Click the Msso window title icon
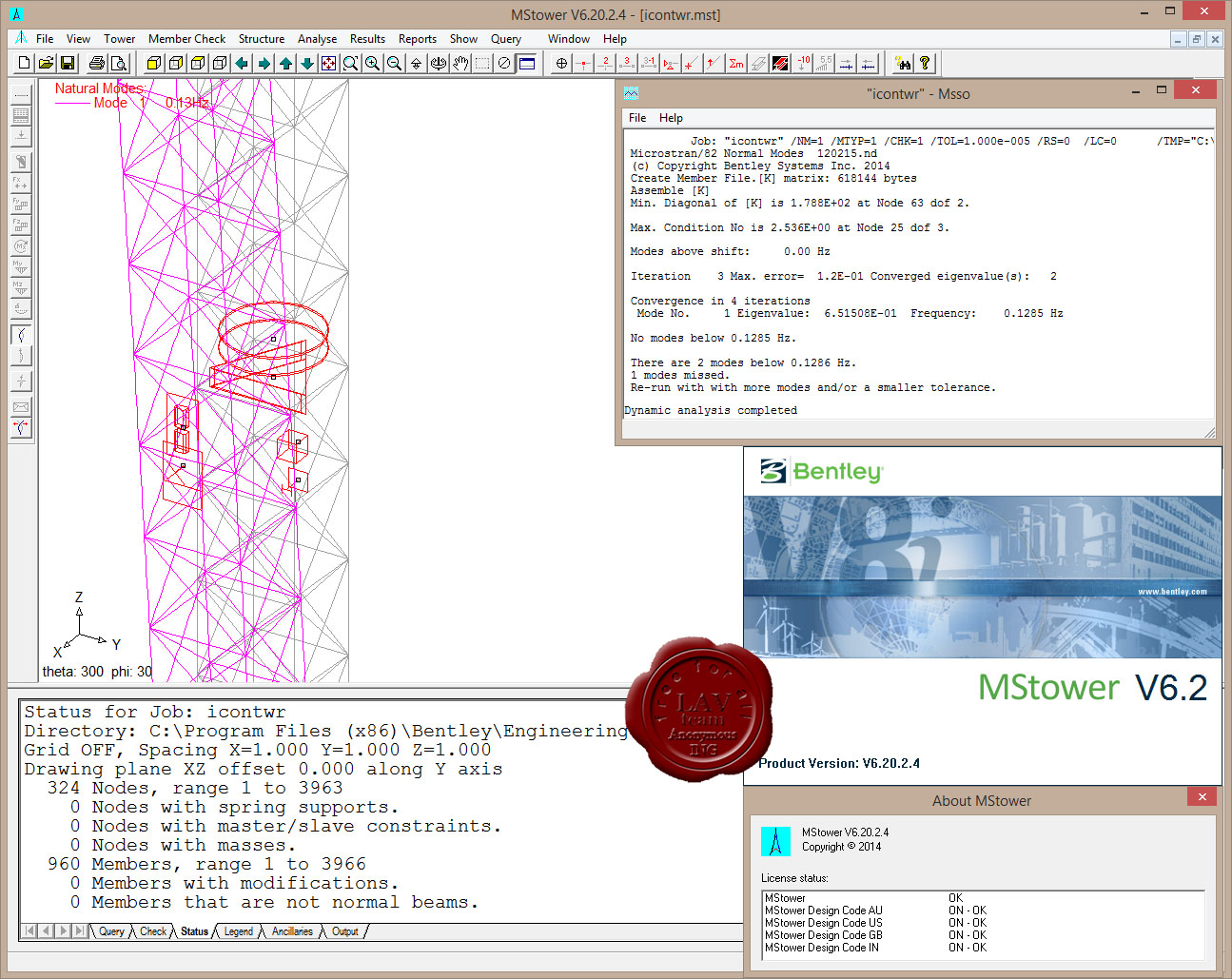The width and height of the screenshot is (1232, 979). click(x=632, y=93)
